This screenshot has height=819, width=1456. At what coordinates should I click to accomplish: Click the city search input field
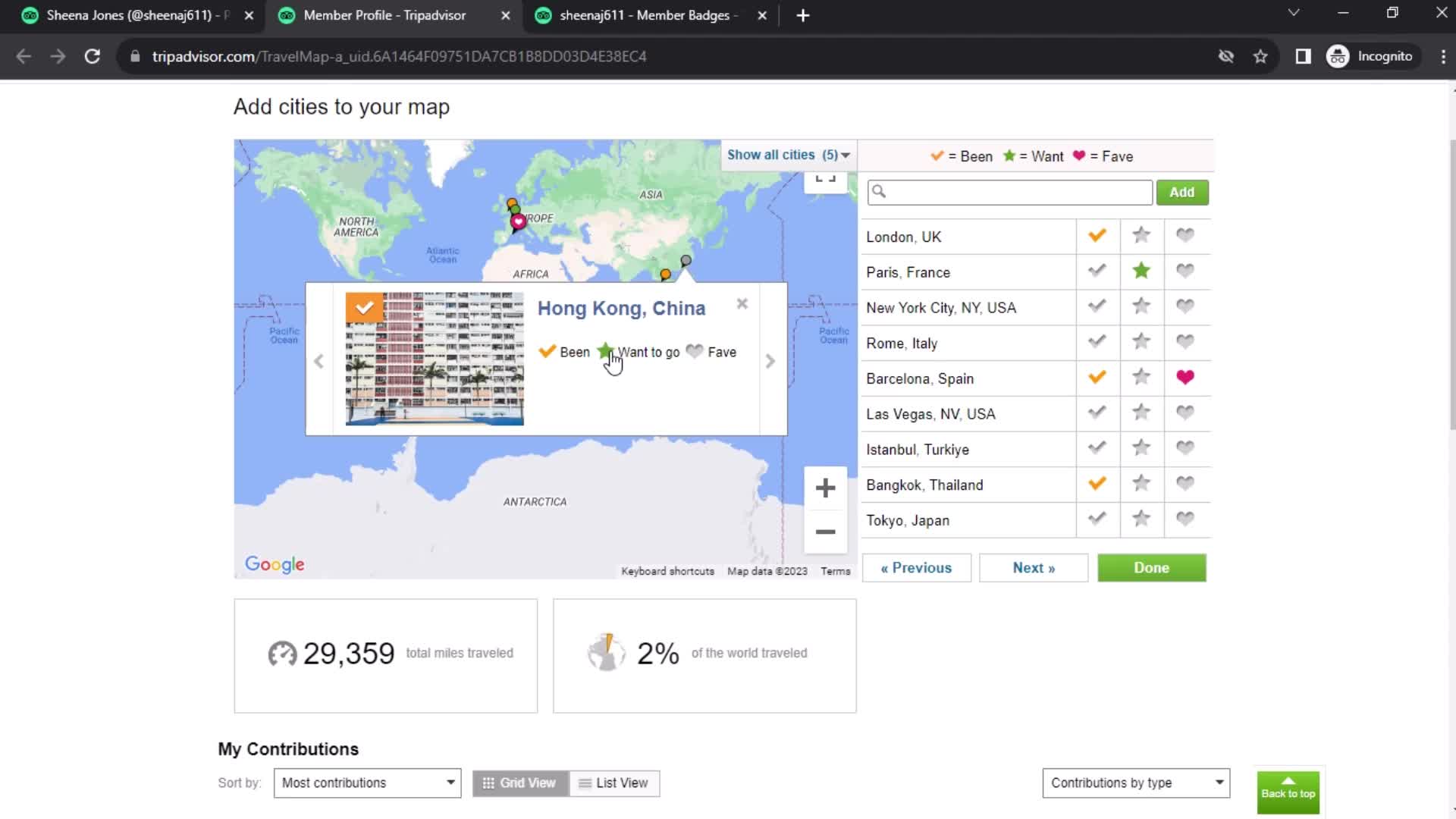coord(1009,191)
